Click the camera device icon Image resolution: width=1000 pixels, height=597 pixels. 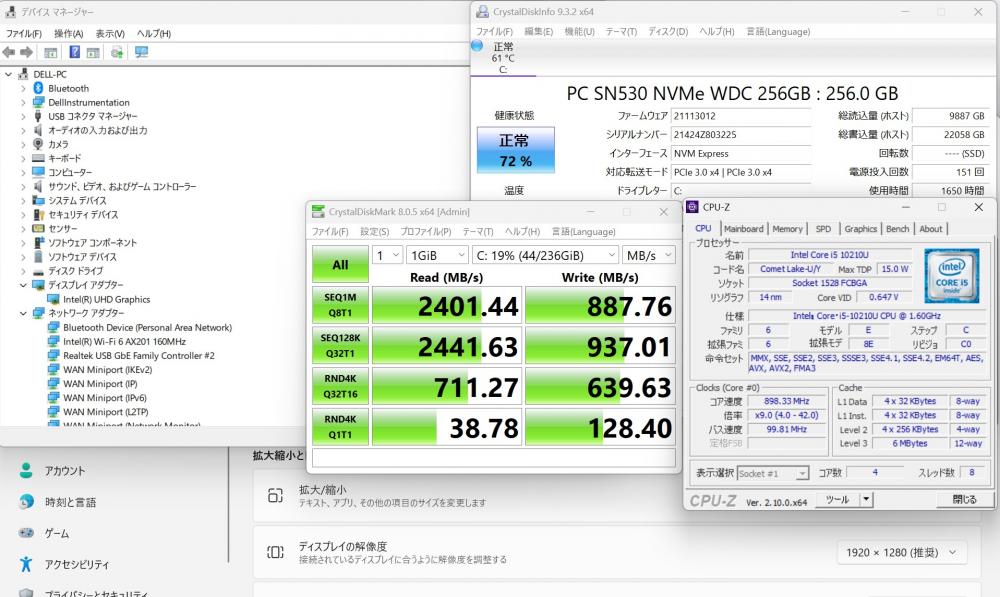tap(38, 144)
